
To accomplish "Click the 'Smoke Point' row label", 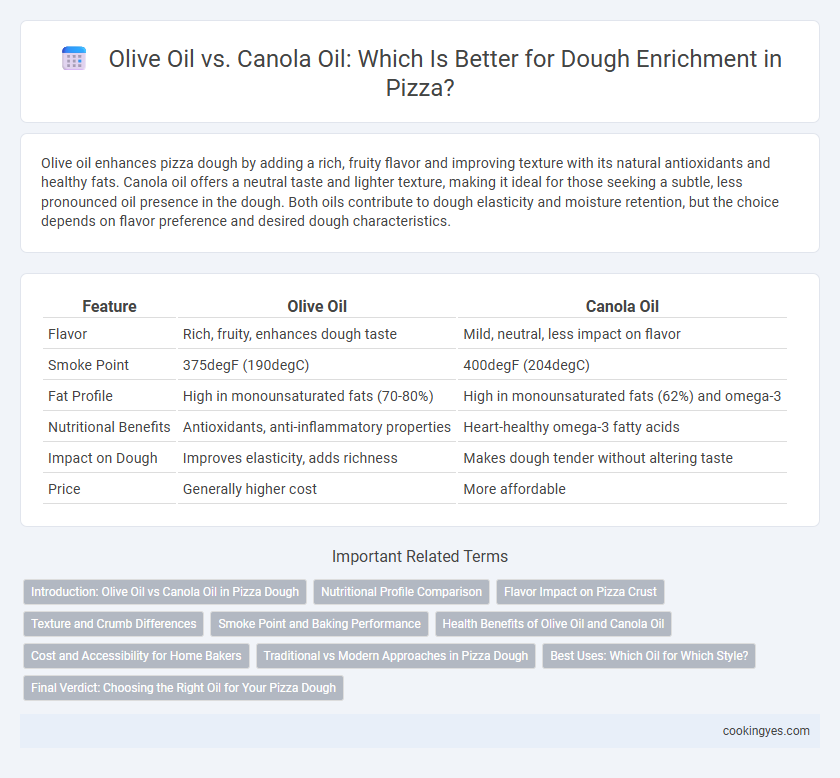I will tap(88, 365).
